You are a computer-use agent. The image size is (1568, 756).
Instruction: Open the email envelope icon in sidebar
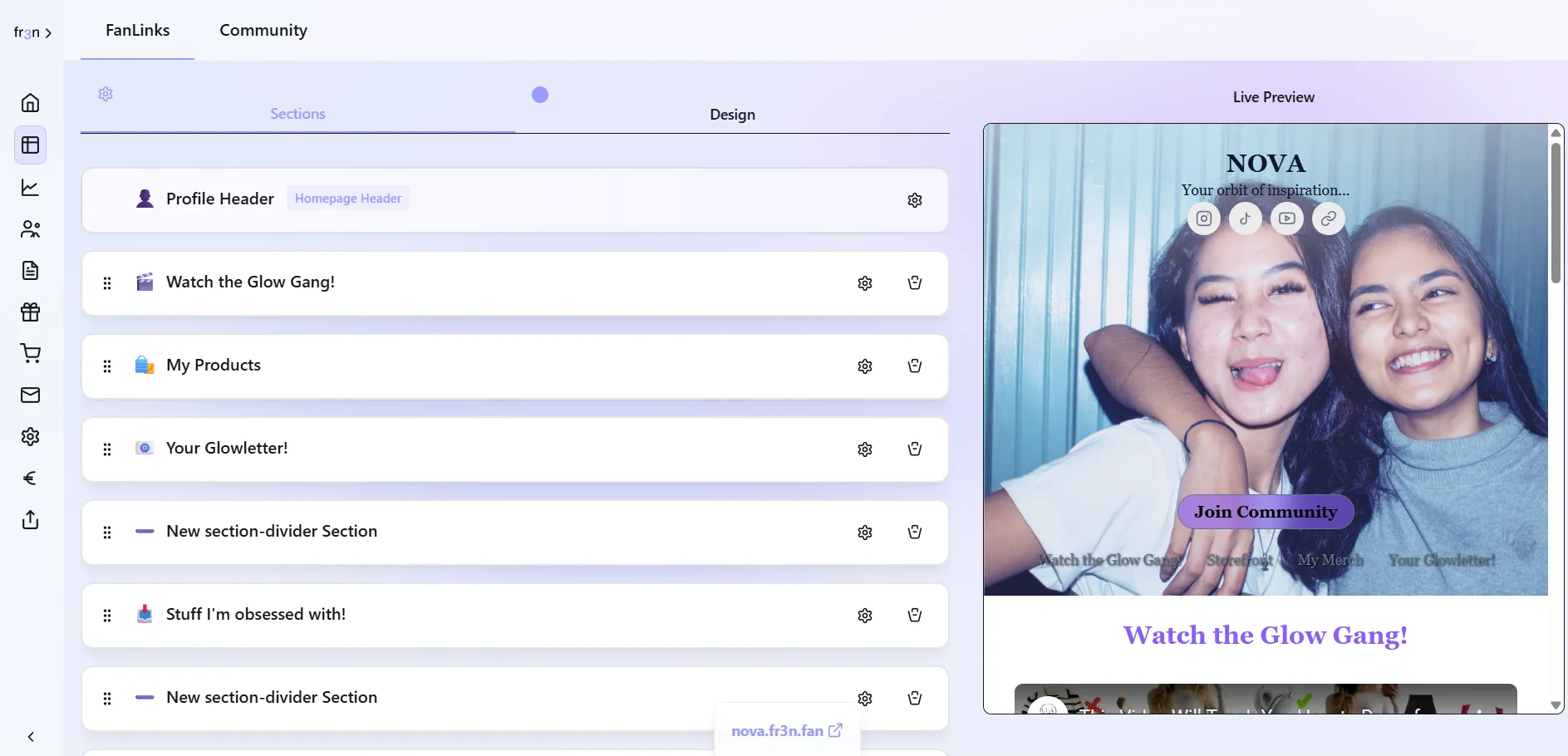tap(30, 395)
